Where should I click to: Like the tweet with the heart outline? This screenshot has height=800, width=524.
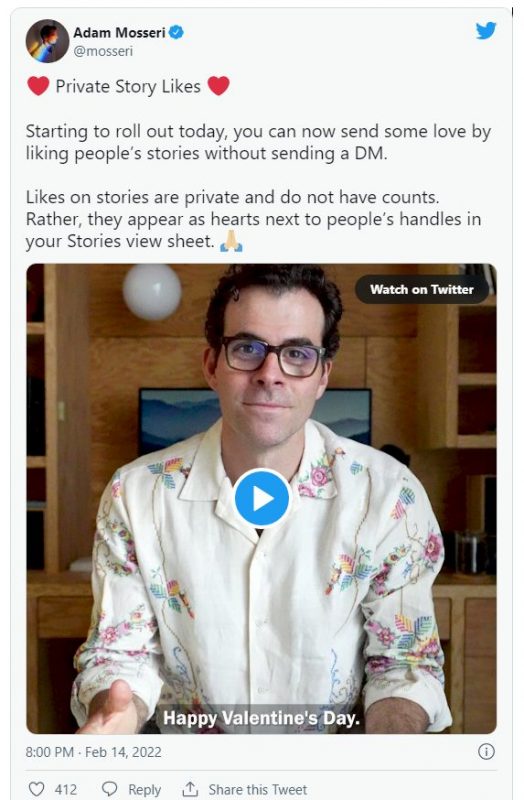pos(36,789)
